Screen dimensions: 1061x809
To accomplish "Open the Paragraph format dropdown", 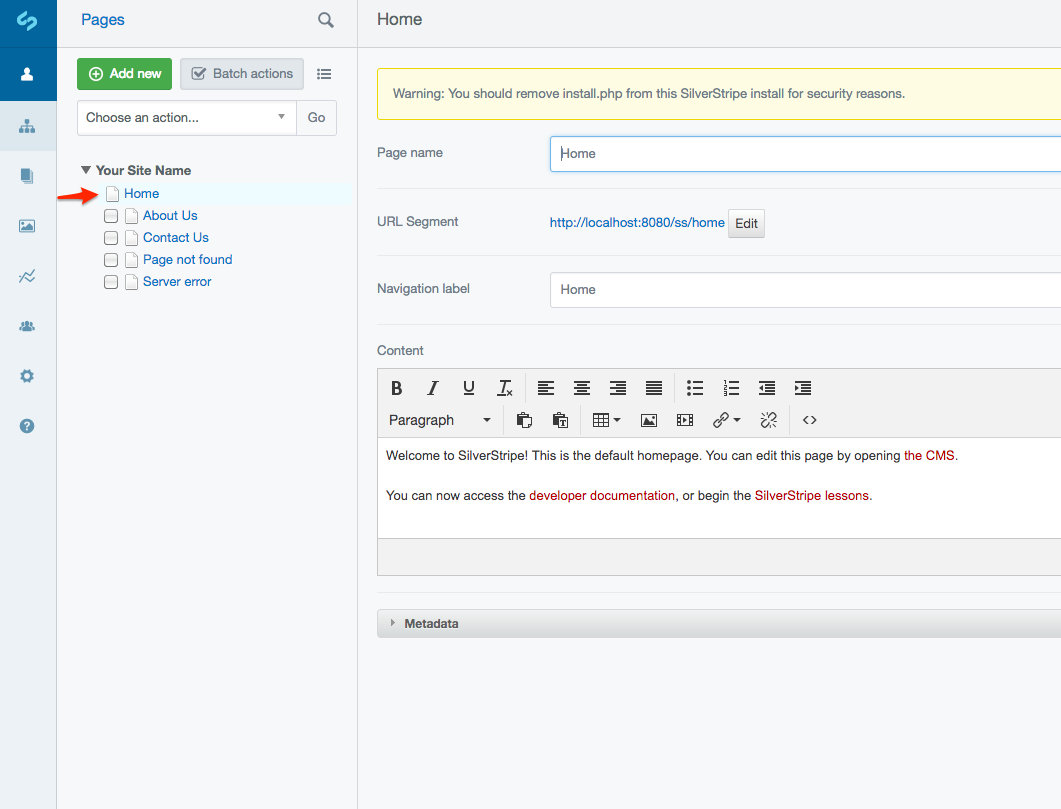I will 440,420.
